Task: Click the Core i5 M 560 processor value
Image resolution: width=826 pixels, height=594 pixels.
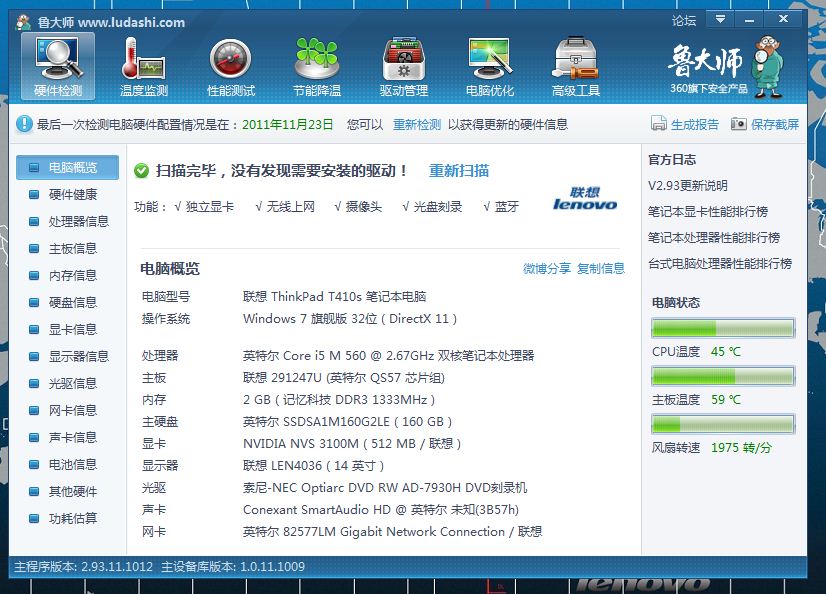Action: tap(388, 355)
